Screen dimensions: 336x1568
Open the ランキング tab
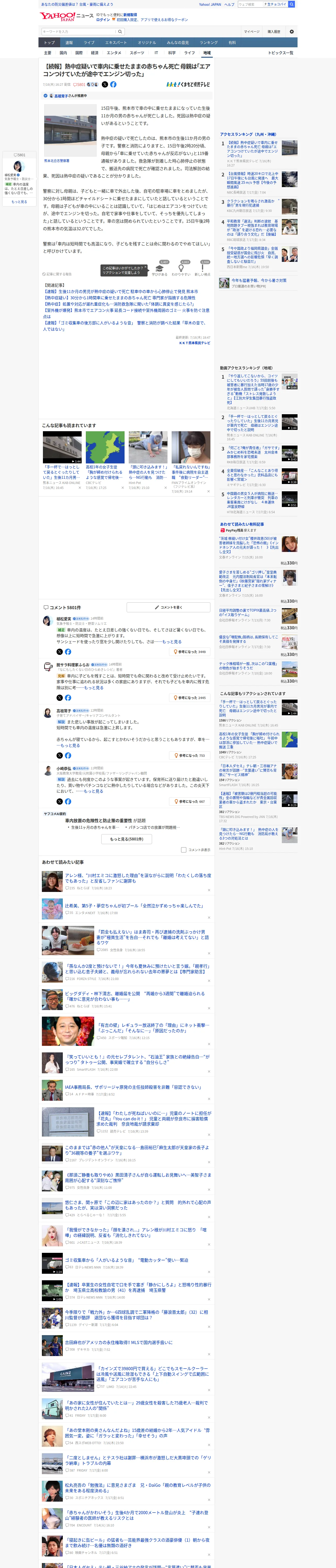click(209, 43)
